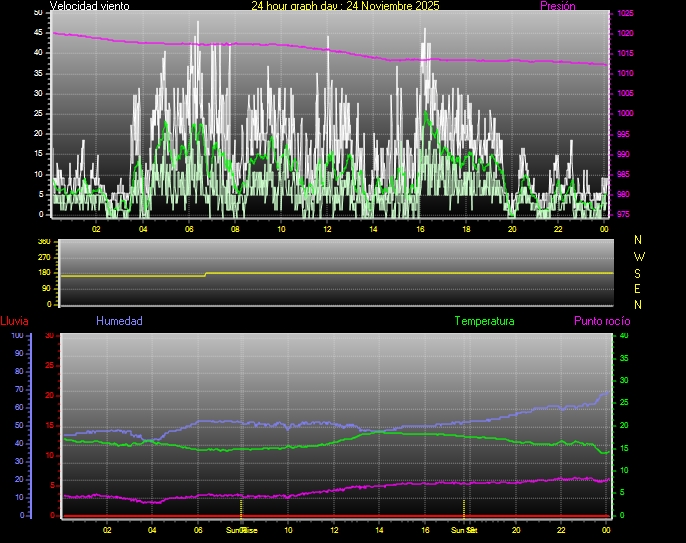Viewport: 686px width, 543px height.
Task: Click the 360 tick on wind direction axis
Action: 43,242
